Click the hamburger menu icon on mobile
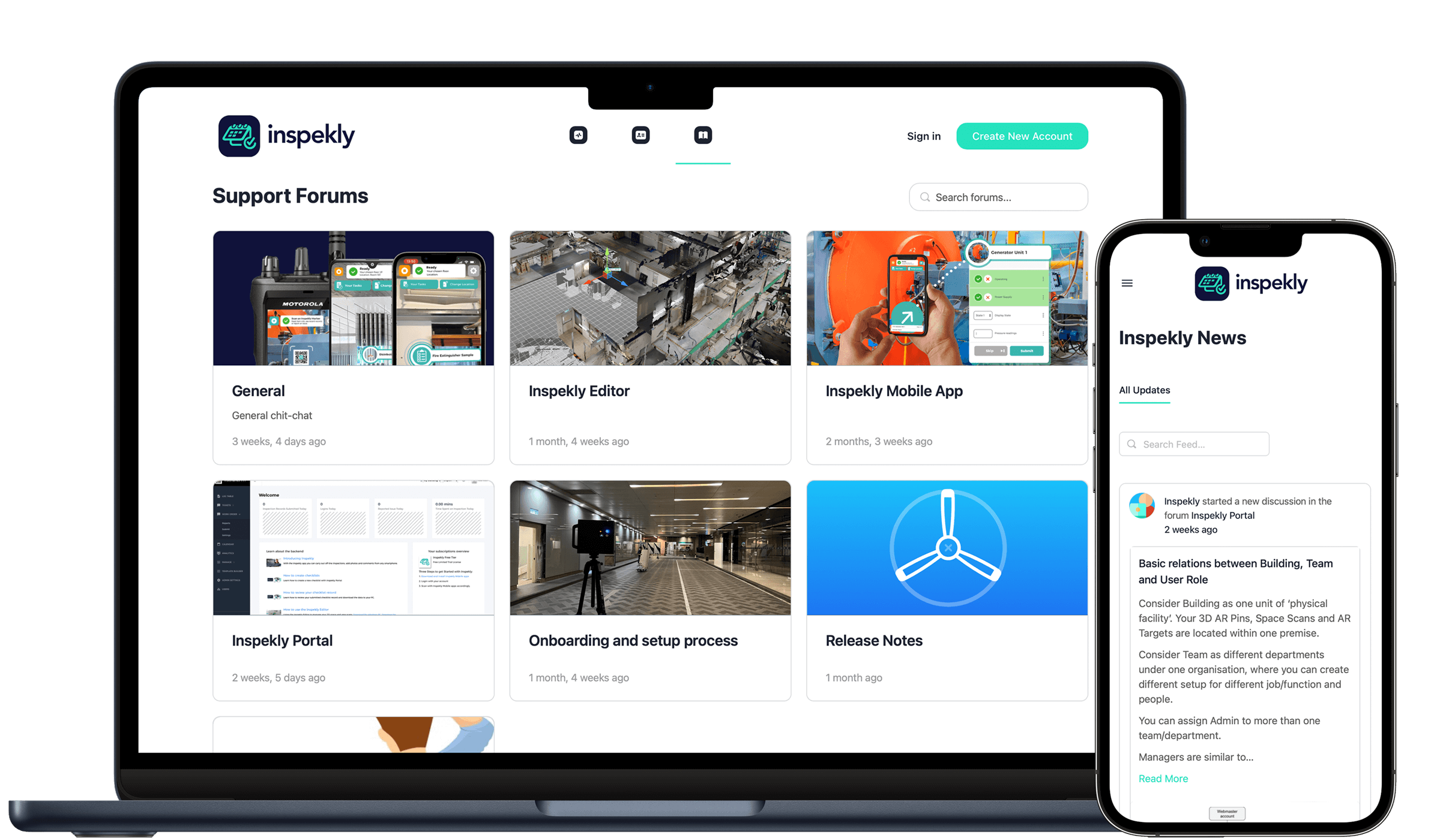1443x840 pixels. point(1127,283)
